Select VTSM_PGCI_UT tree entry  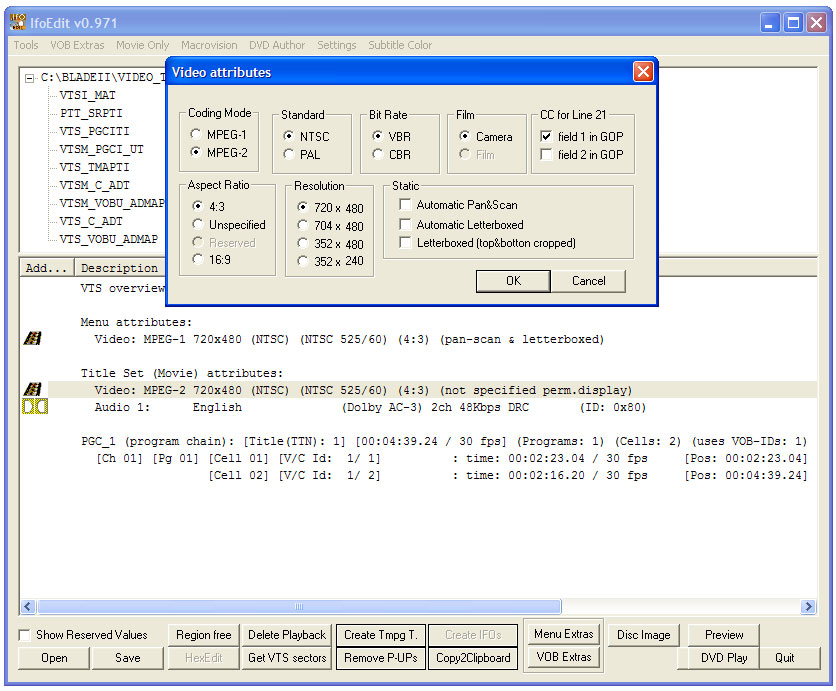pyautogui.click(x=101, y=149)
